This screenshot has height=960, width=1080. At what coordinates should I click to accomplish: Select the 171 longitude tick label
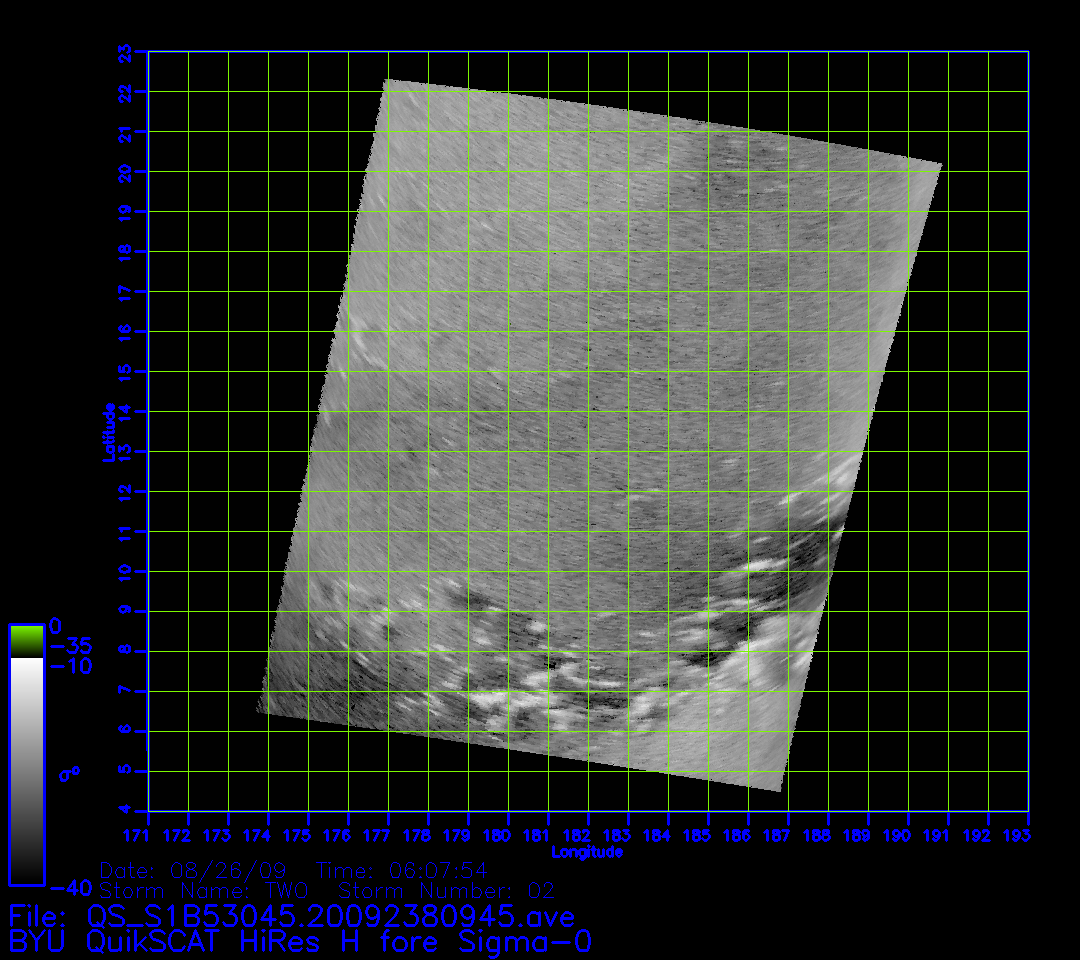coord(148,834)
